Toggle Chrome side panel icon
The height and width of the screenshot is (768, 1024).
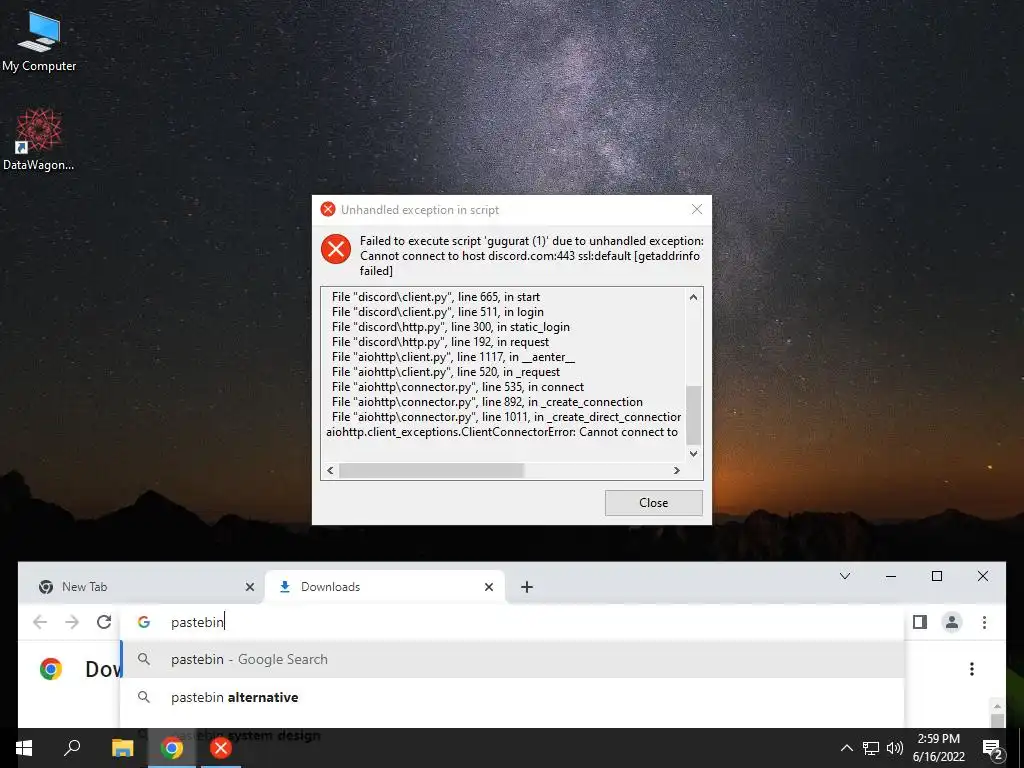pyautogui.click(x=920, y=622)
